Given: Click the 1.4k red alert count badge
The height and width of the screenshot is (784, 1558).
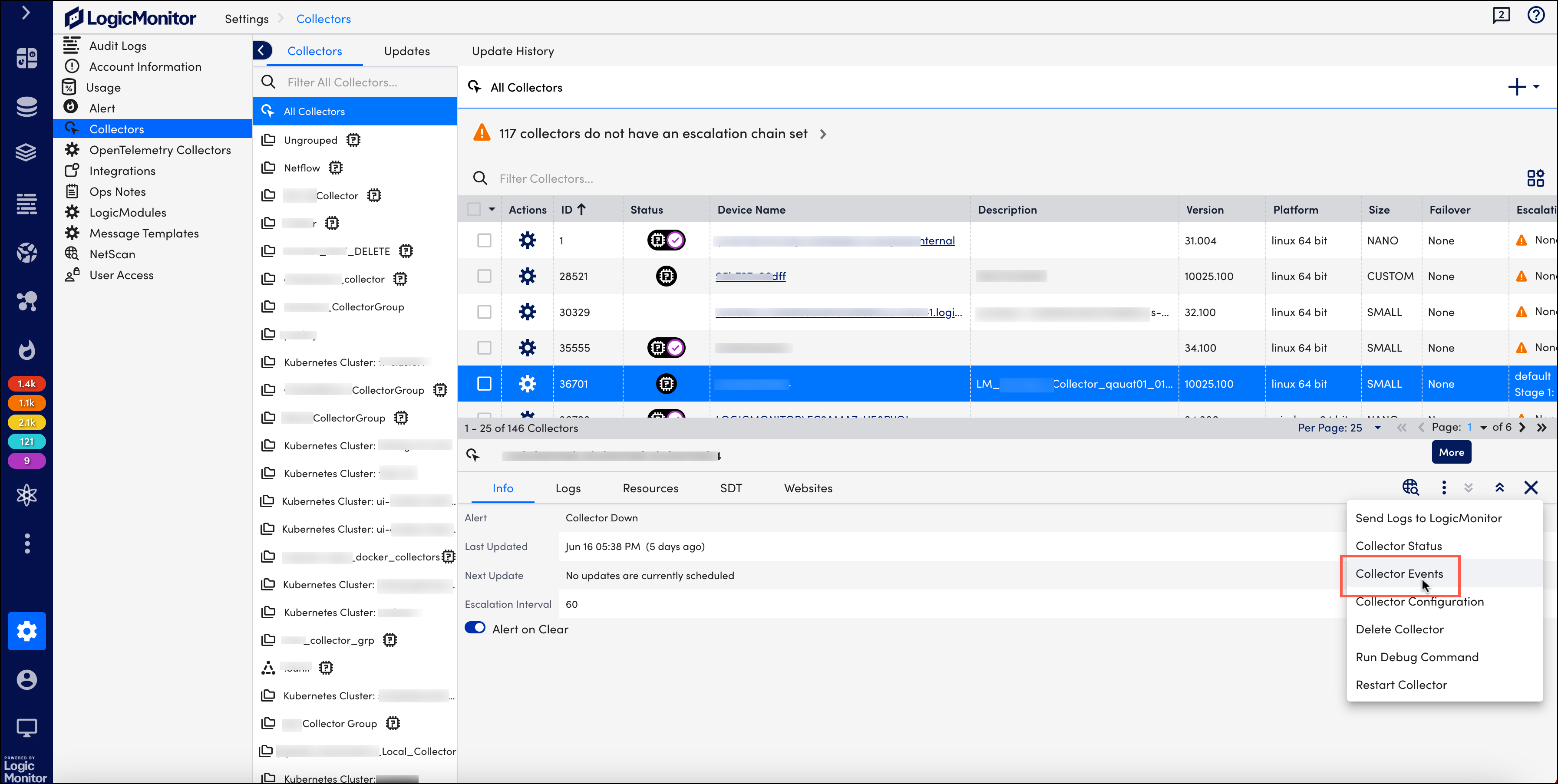Looking at the screenshot, I should (26, 384).
